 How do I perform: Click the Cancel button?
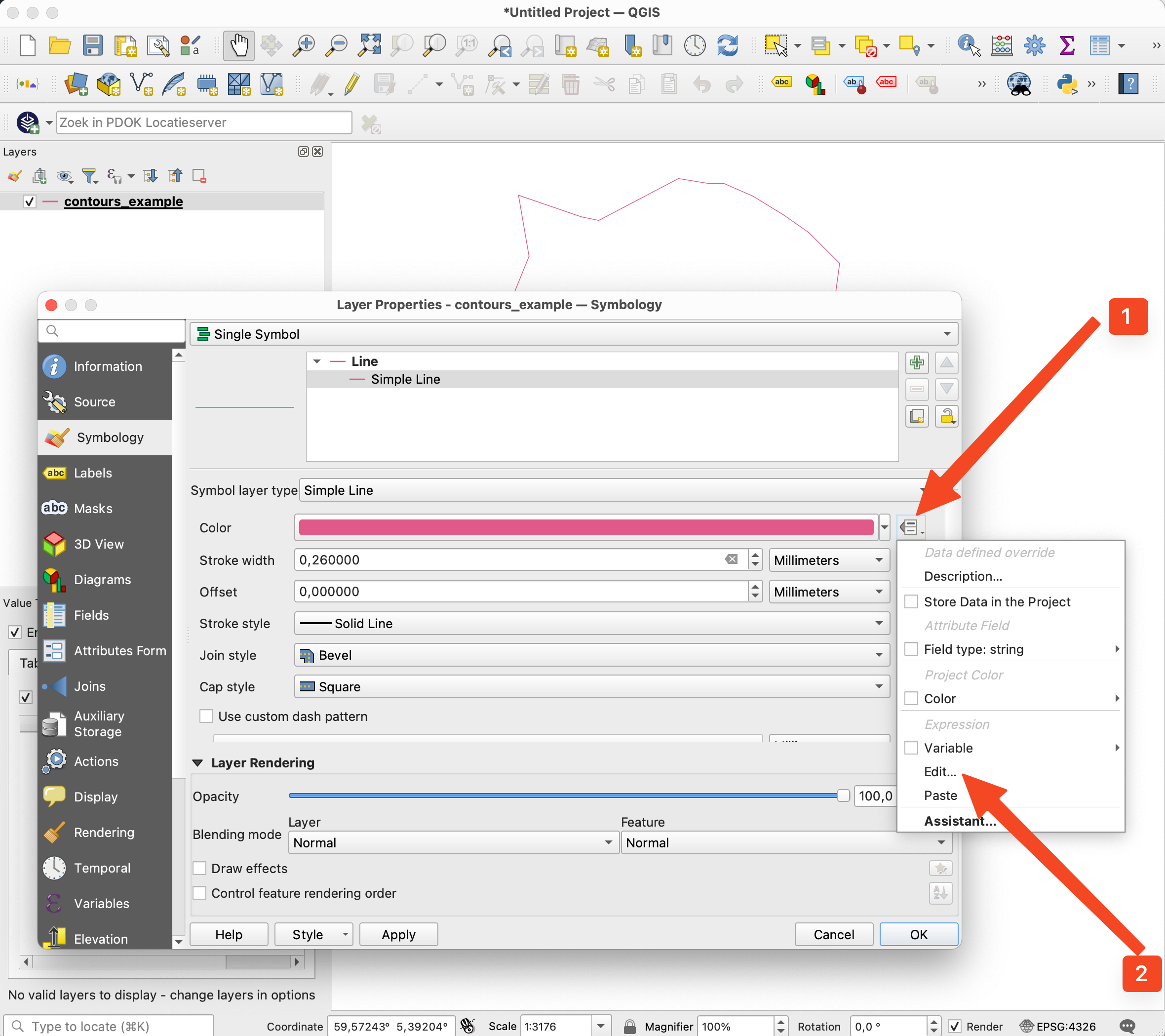(x=834, y=934)
